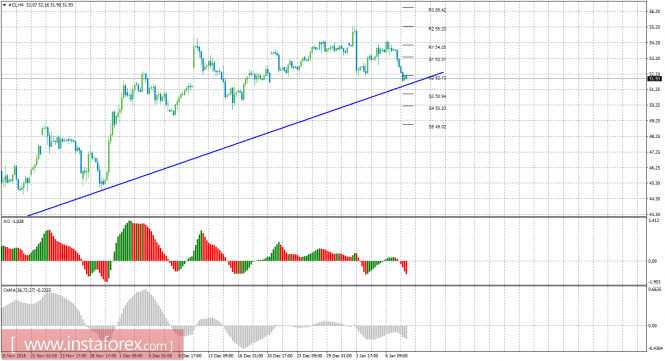Click the OsMA(36,72,27) indicator label

(27, 290)
